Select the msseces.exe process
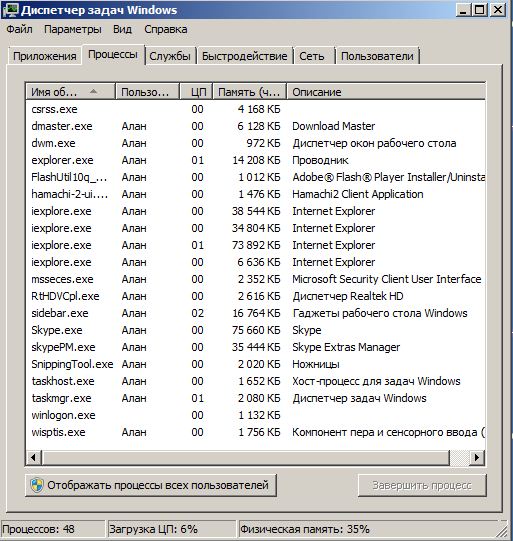Image resolution: width=513 pixels, height=541 pixels. pyautogui.click(x=255, y=279)
